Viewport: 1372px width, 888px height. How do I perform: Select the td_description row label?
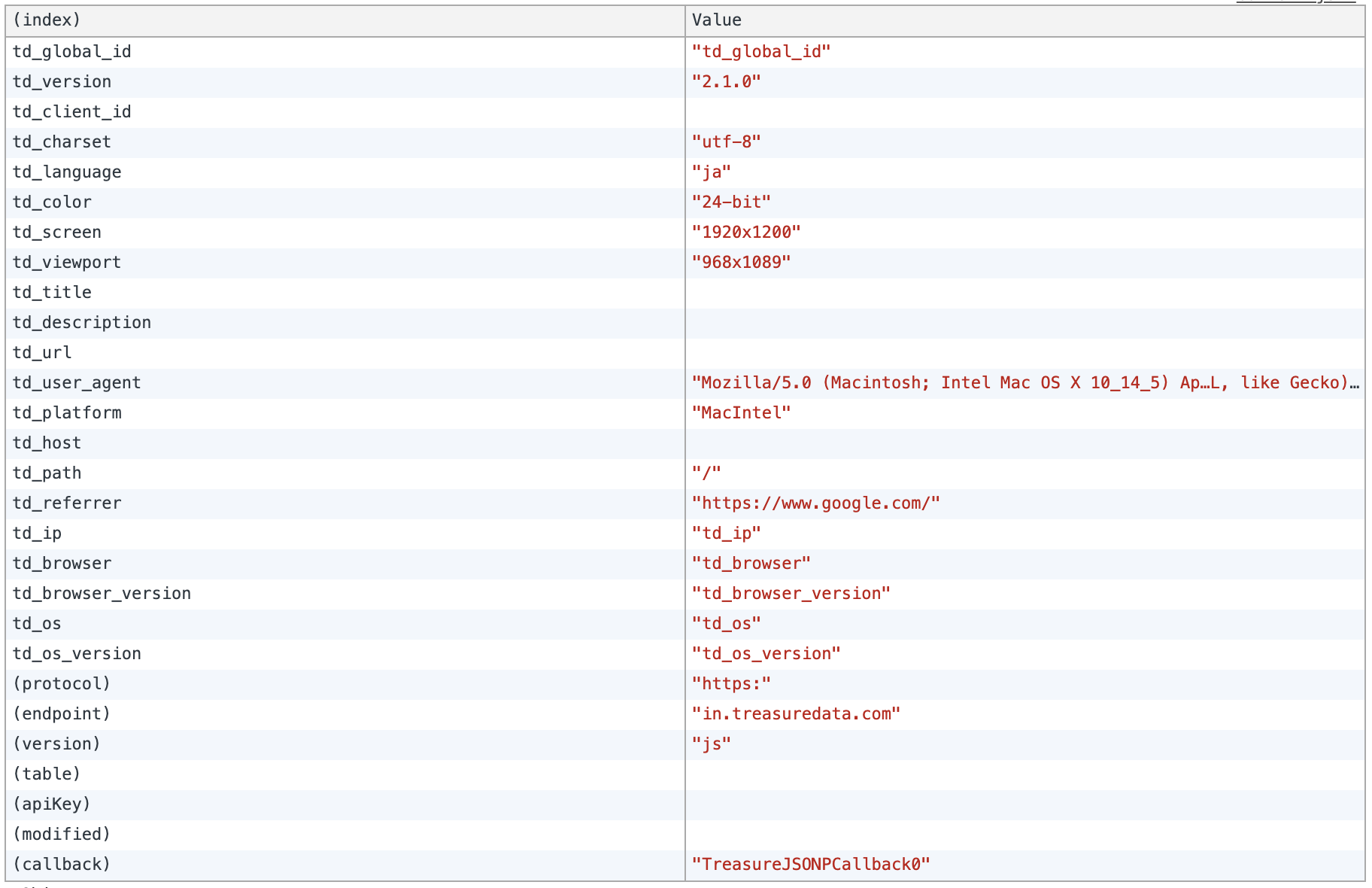tap(82, 323)
